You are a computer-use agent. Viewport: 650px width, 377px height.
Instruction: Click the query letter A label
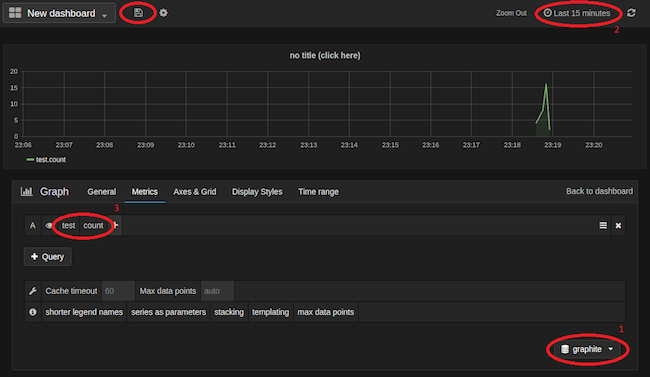33,226
